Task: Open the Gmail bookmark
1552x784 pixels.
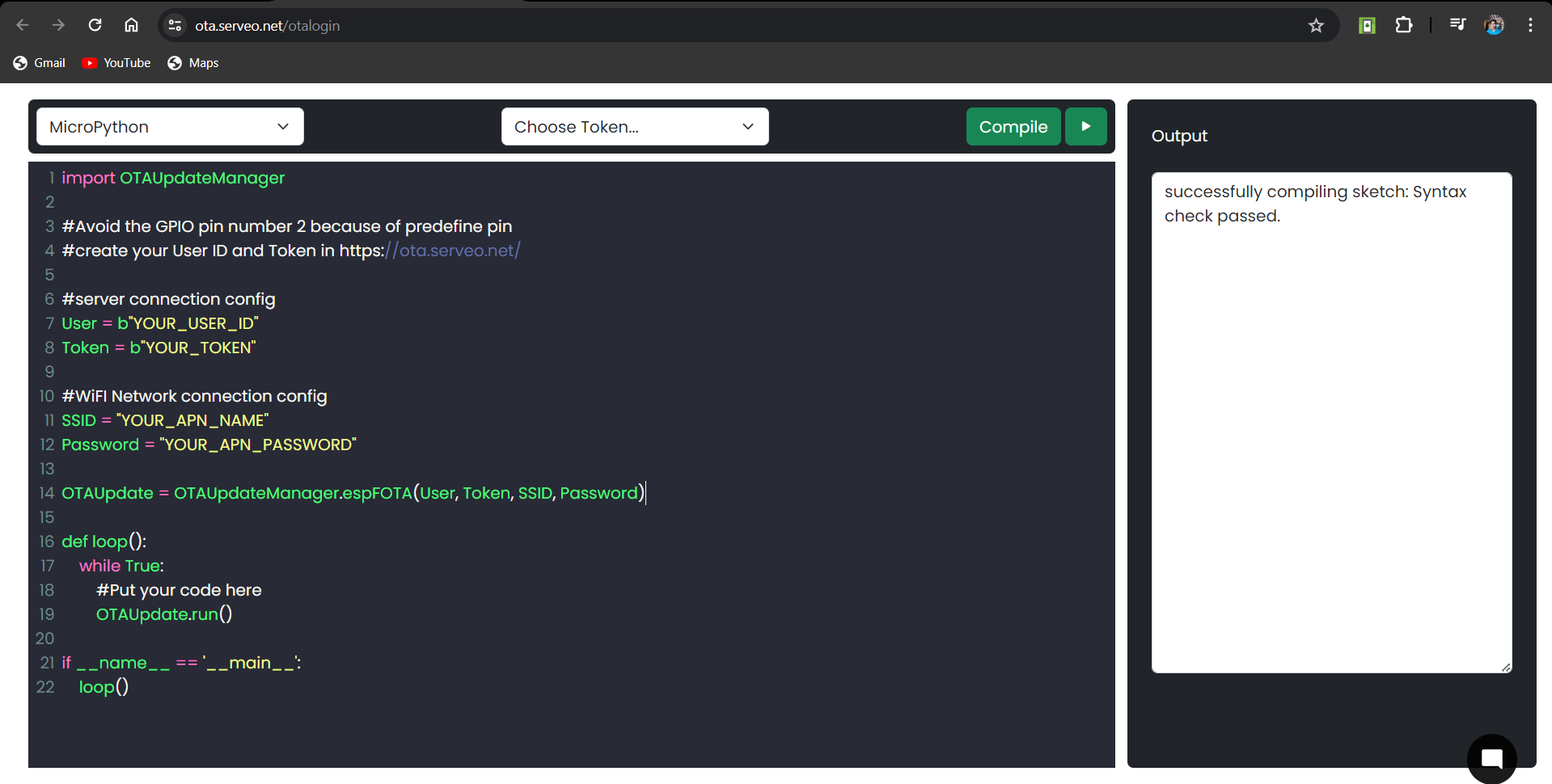Action: click(38, 62)
